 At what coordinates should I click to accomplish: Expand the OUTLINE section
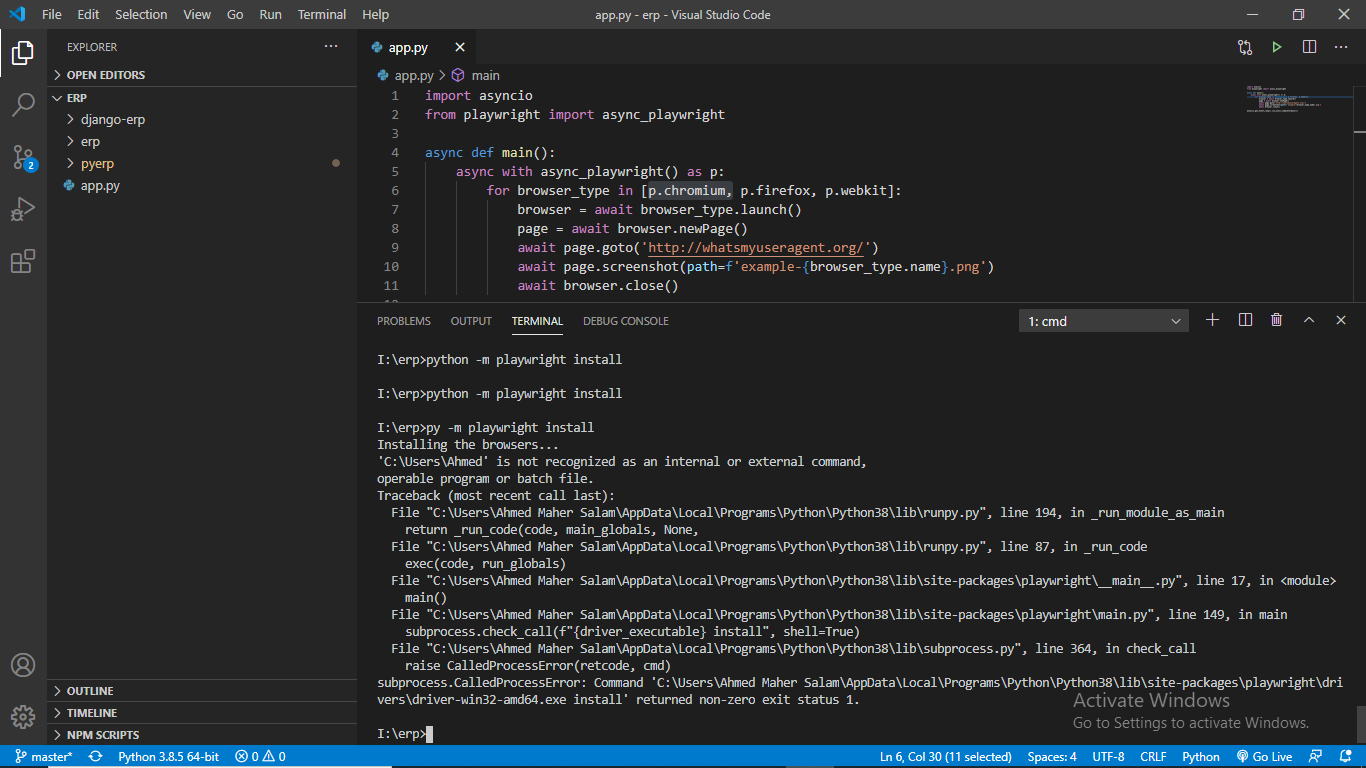(201, 691)
